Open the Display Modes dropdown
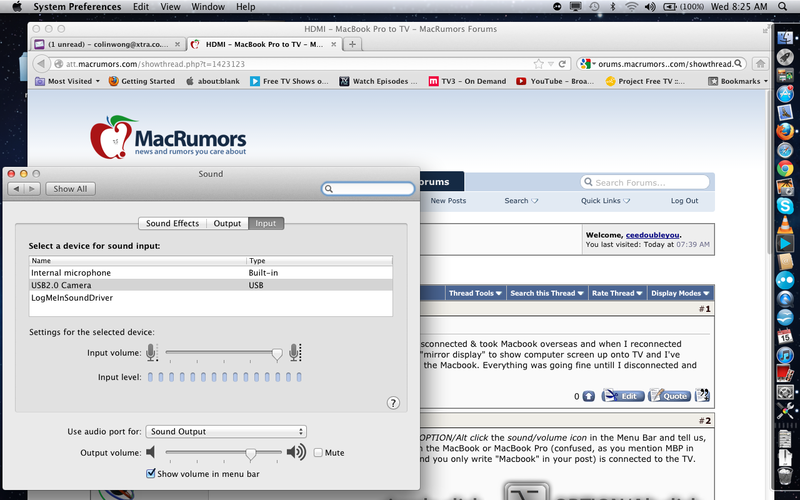Viewport: 800px width, 500px height. pos(680,293)
